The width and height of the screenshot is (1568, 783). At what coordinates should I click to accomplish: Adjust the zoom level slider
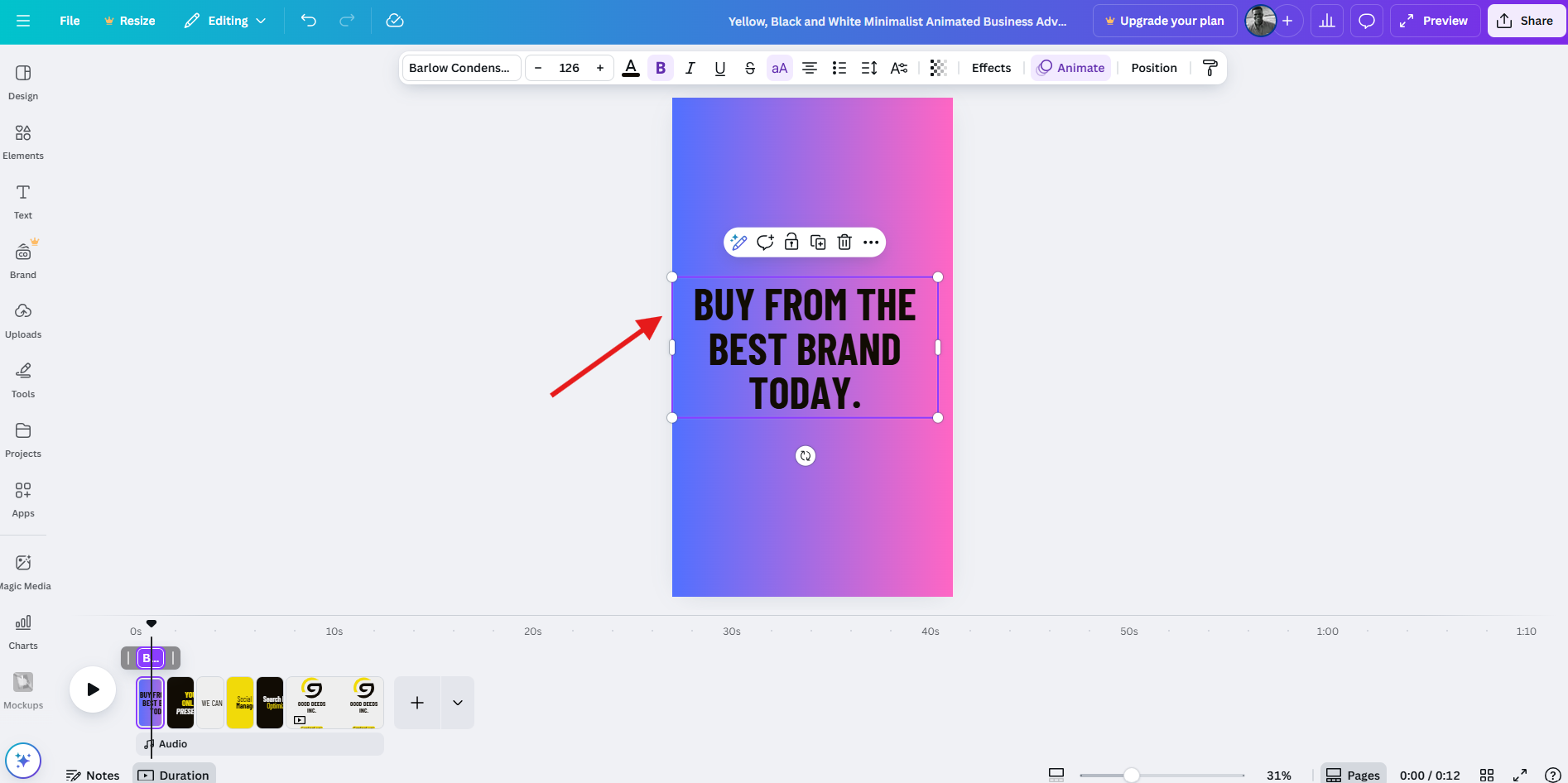coord(1133,775)
